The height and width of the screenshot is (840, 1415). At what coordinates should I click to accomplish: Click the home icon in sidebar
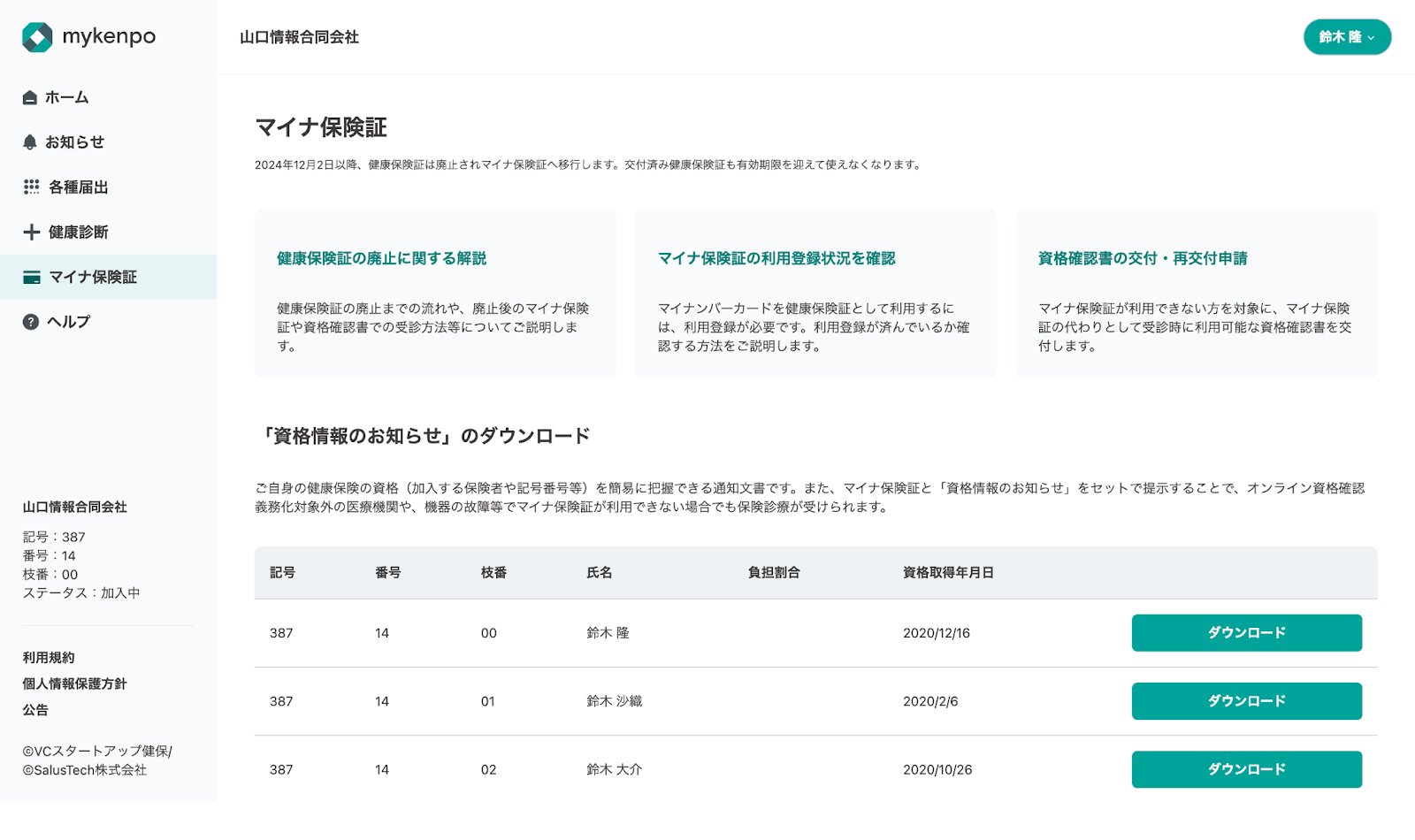(30, 97)
